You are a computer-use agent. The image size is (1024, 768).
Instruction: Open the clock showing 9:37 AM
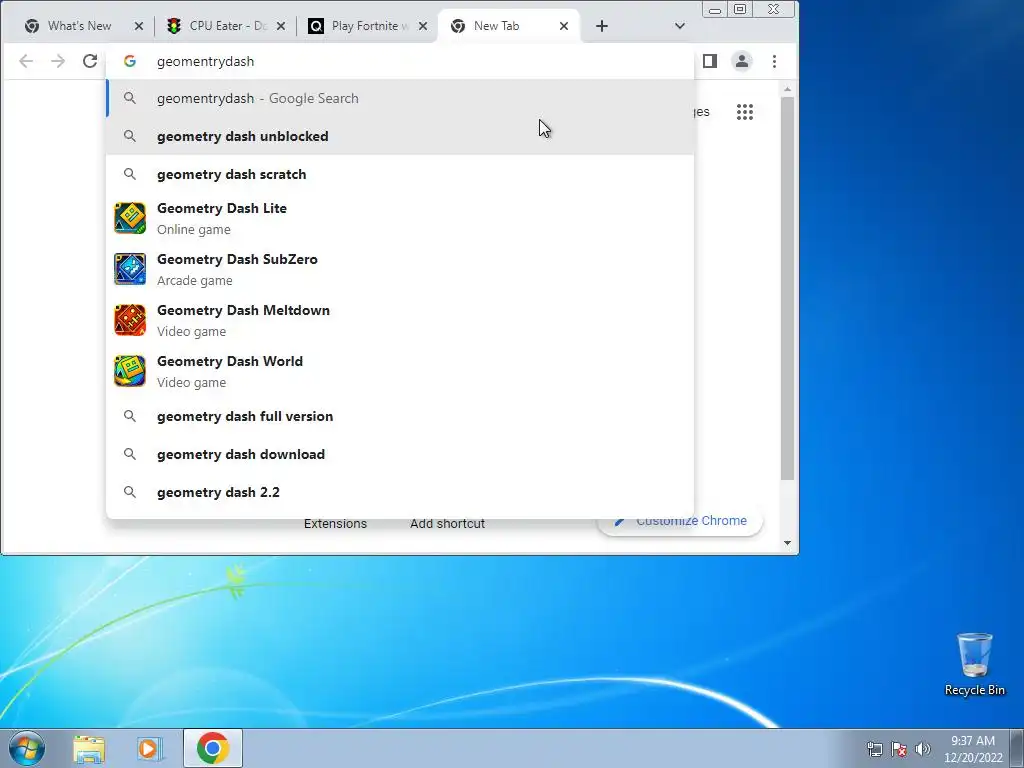(x=973, y=749)
